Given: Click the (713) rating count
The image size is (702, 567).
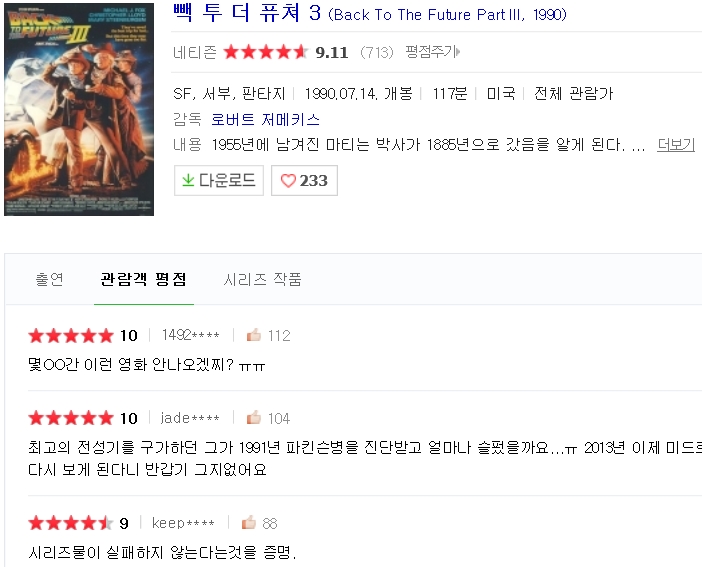Looking at the screenshot, I should click(376, 52).
